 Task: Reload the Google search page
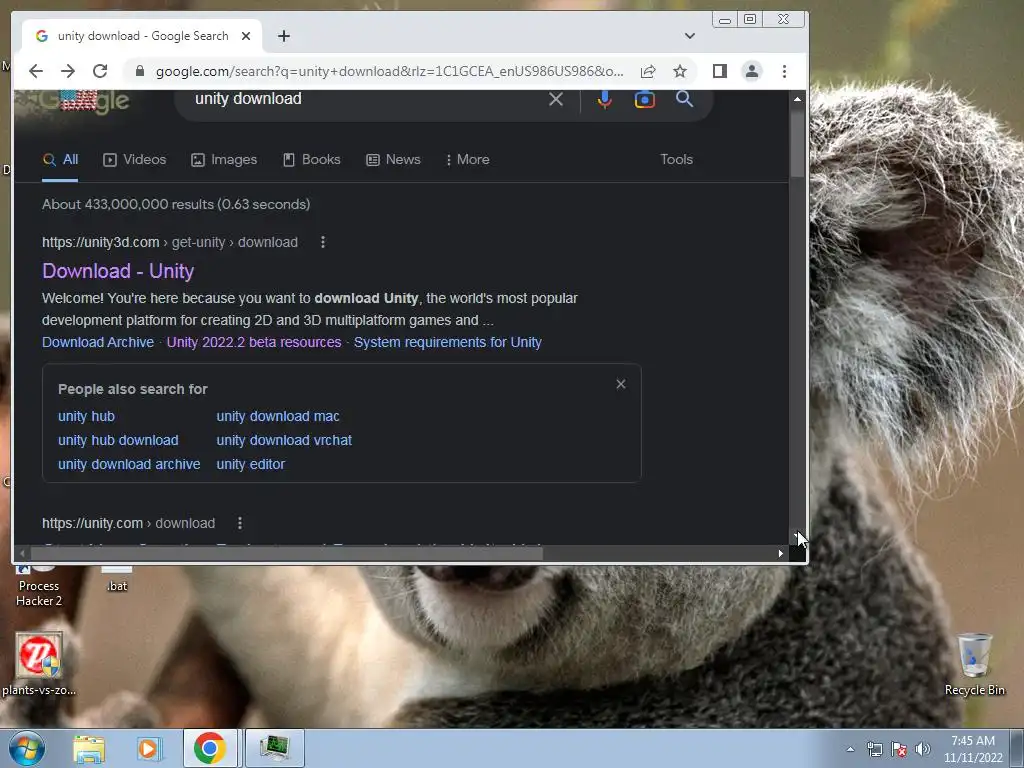(100, 71)
